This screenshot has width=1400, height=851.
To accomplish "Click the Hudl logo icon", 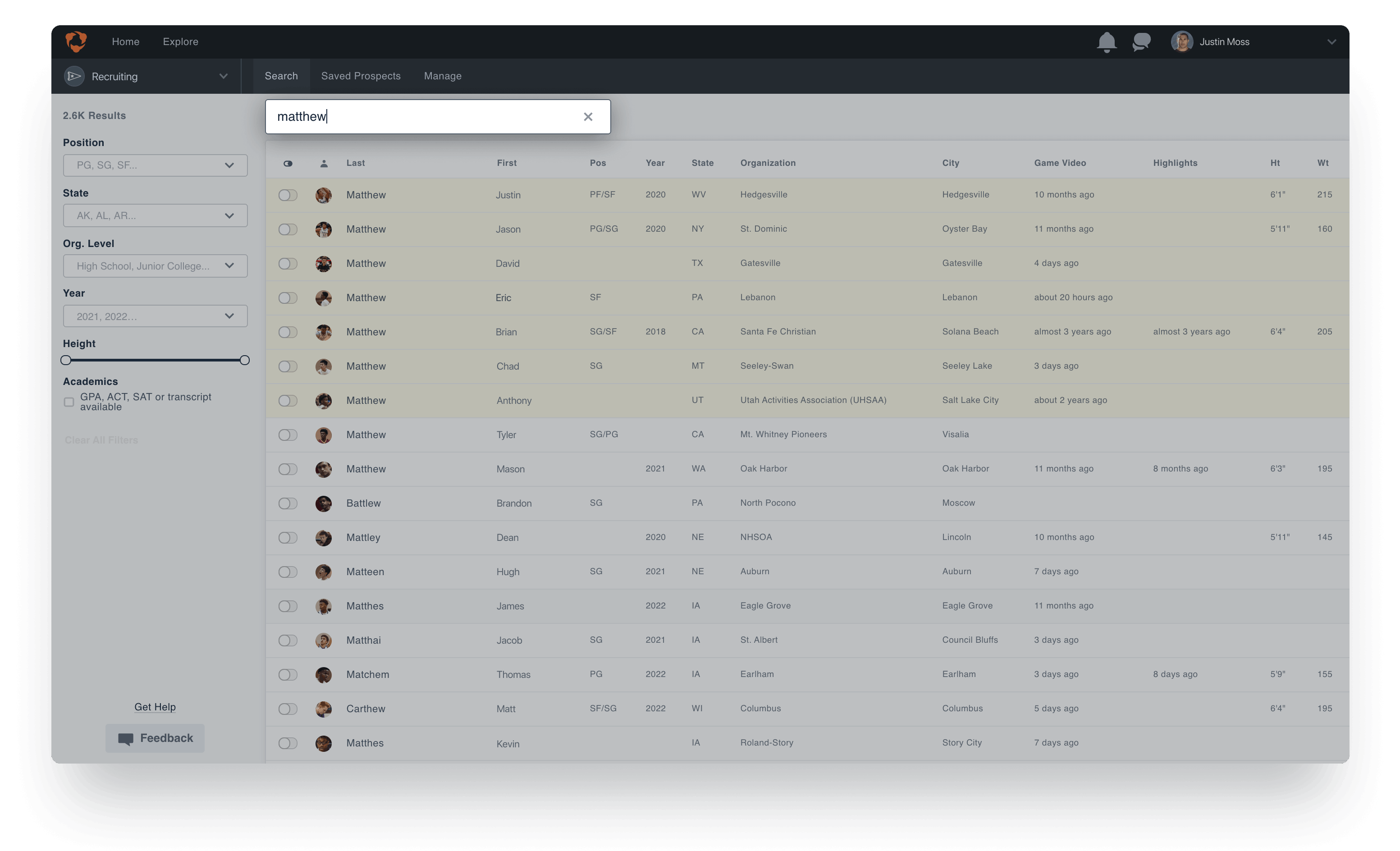I will (x=76, y=41).
